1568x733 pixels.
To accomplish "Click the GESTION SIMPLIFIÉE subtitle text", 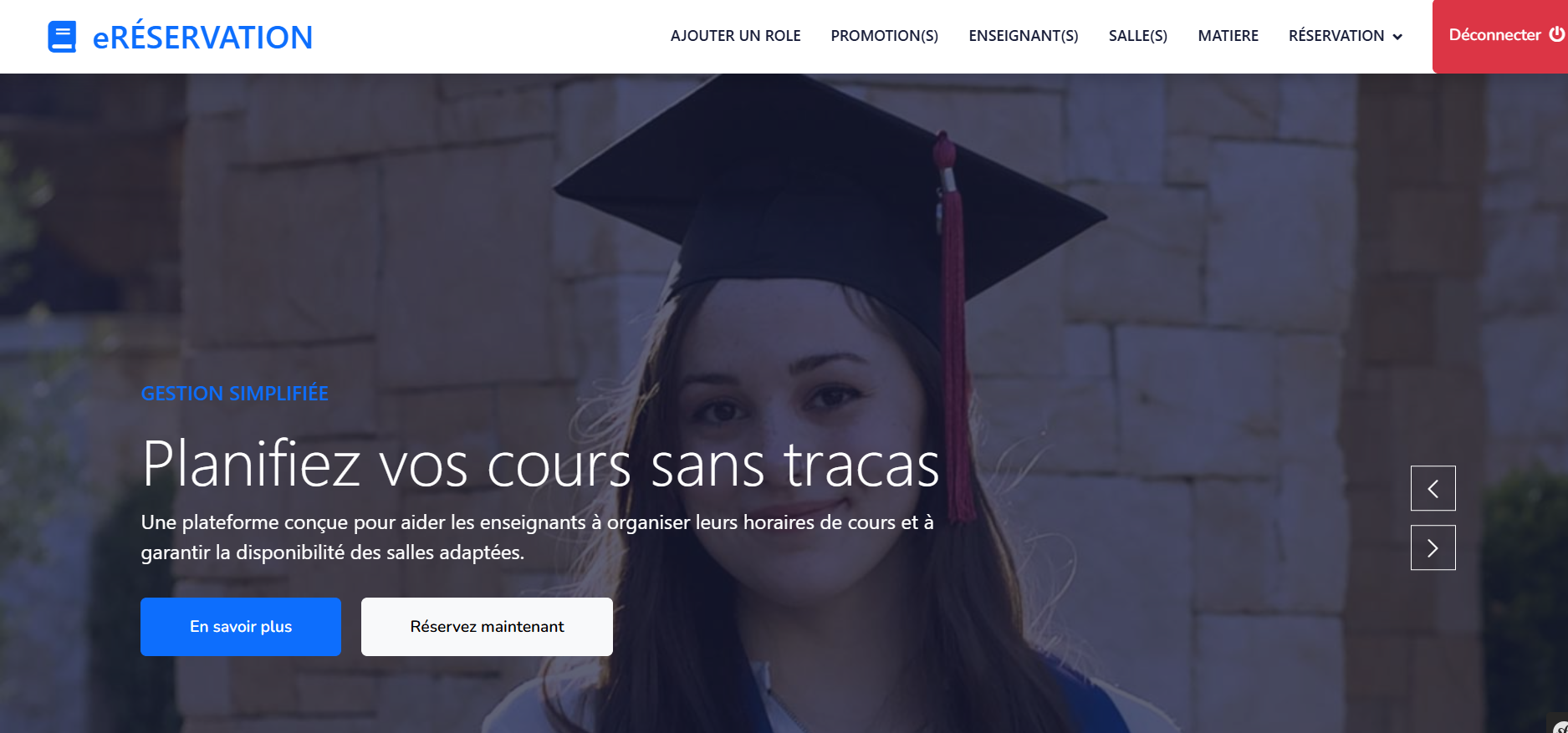I will 234,394.
